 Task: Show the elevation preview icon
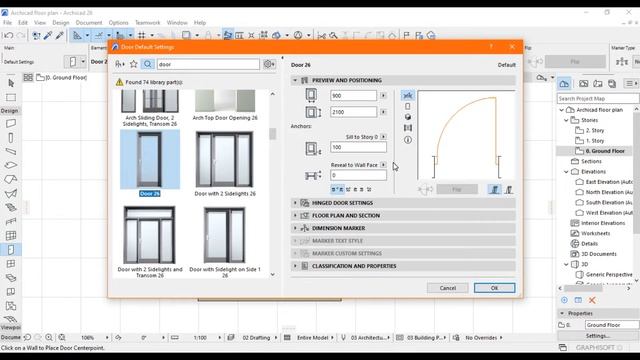point(408,107)
